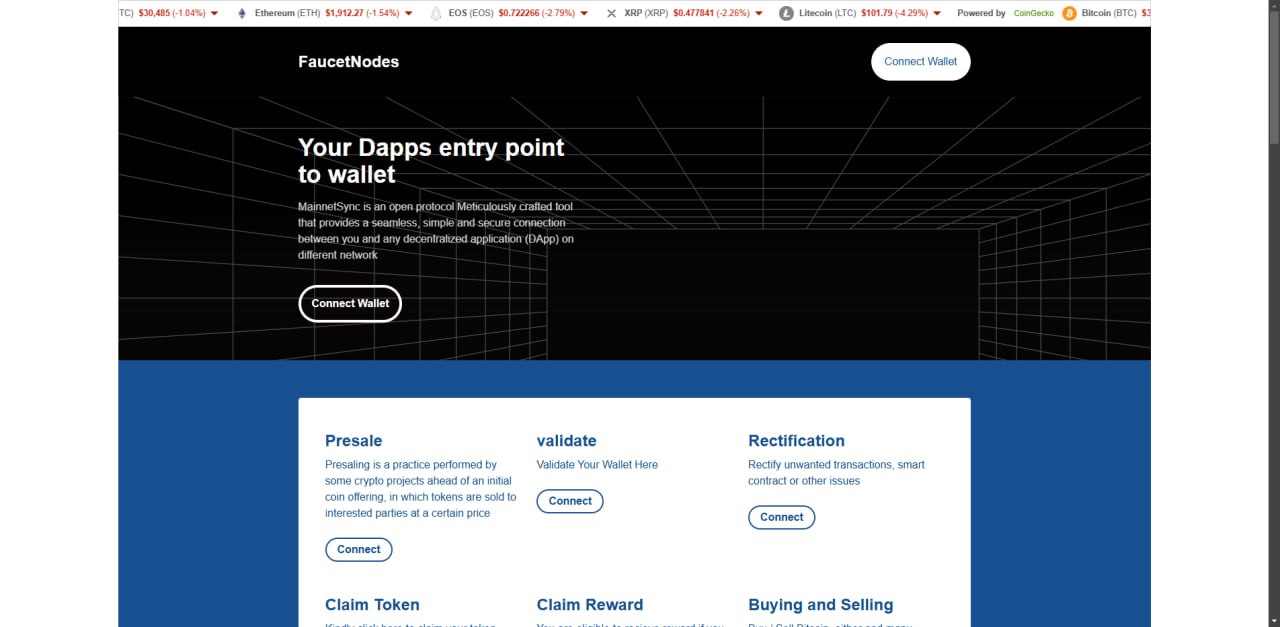The image size is (1280, 627).
Task: Click the XRP cross logo icon
Action: [x=611, y=13]
